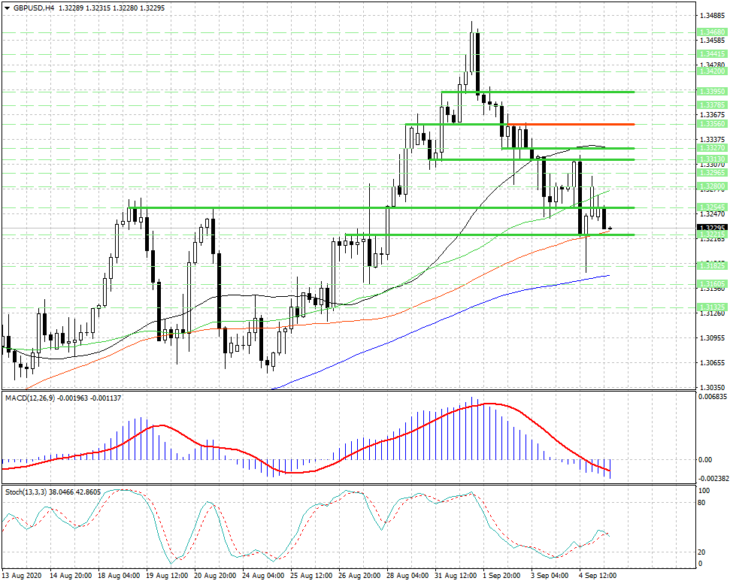Click the 24 Aug 04:00 date label
This screenshot has width=730, height=584.
coord(263,576)
